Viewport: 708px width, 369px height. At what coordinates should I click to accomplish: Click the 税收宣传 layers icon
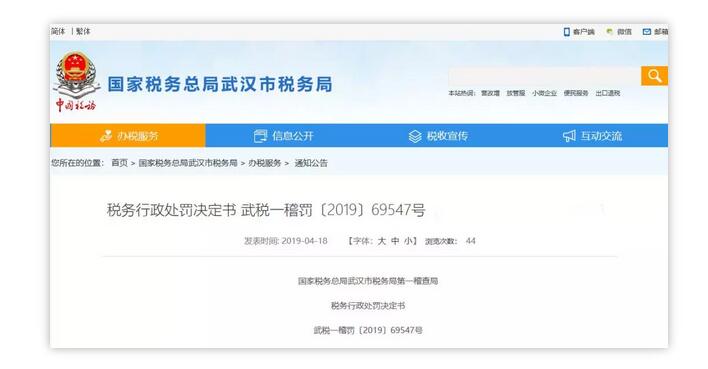coord(415,136)
